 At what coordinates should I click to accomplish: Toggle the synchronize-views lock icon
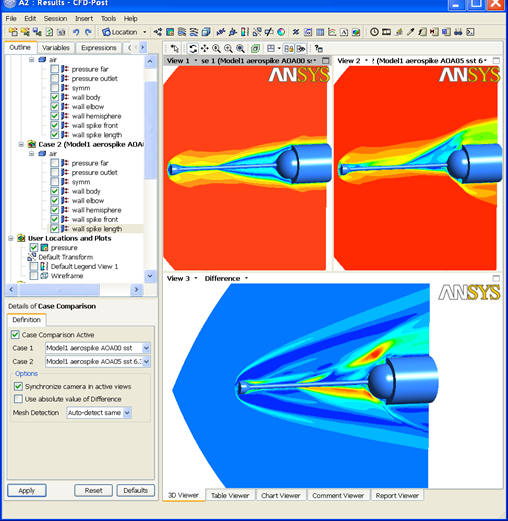tap(289, 49)
